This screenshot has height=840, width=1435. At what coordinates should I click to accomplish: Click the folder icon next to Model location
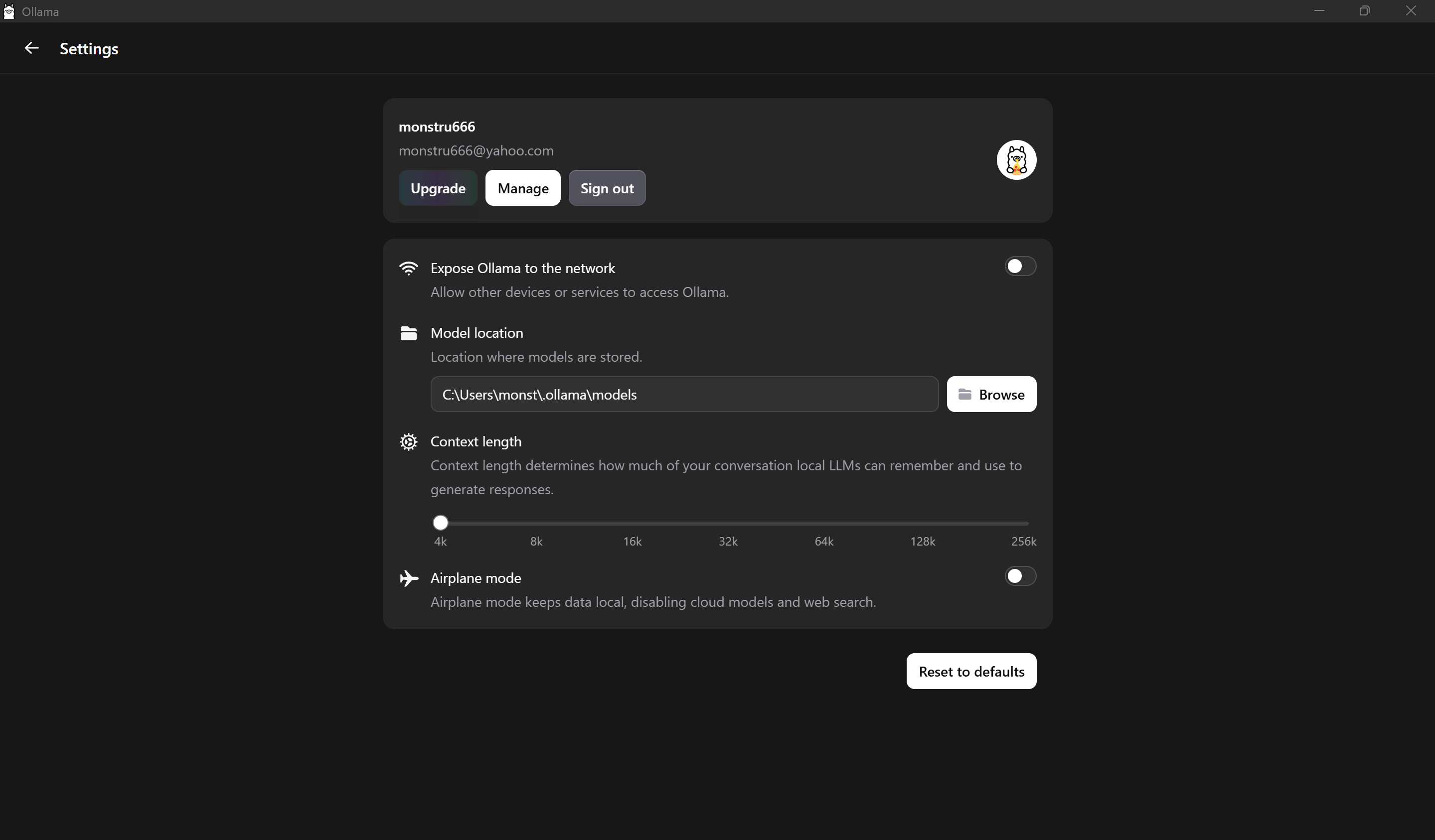point(408,333)
